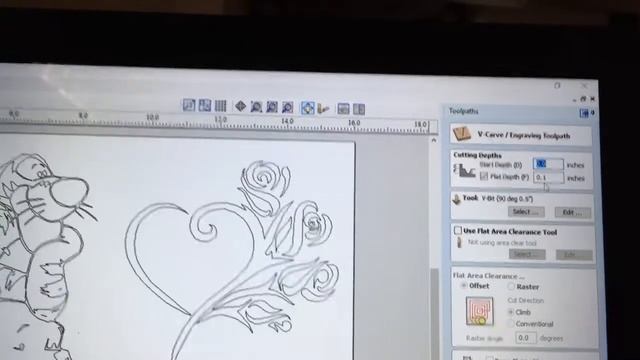Screen dimensions: 640x360
Task: Click the Not using area clear tool text
Action: click(502, 242)
